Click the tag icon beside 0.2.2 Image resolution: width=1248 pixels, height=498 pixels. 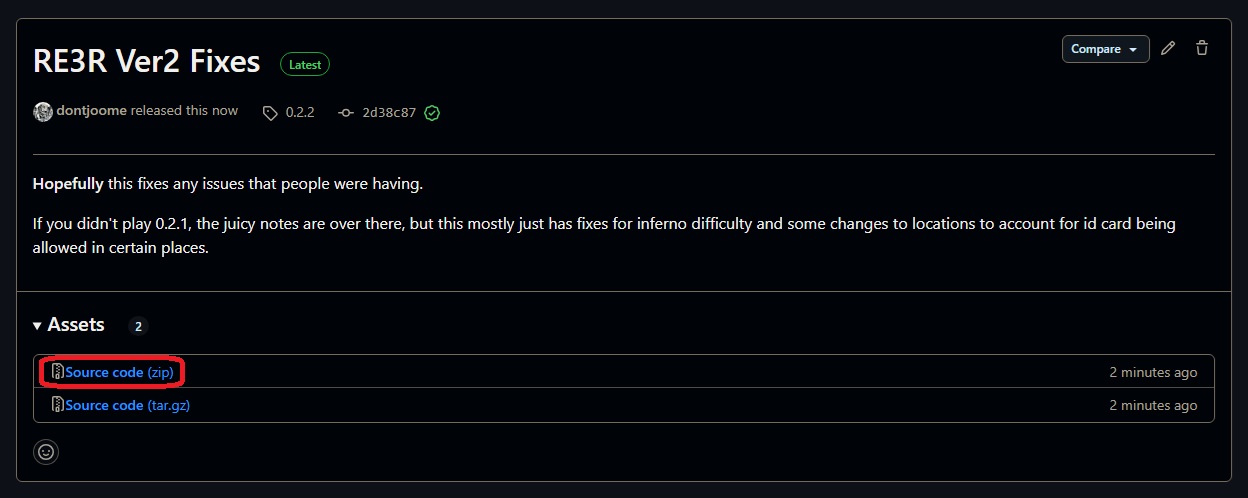tap(270, 113)
